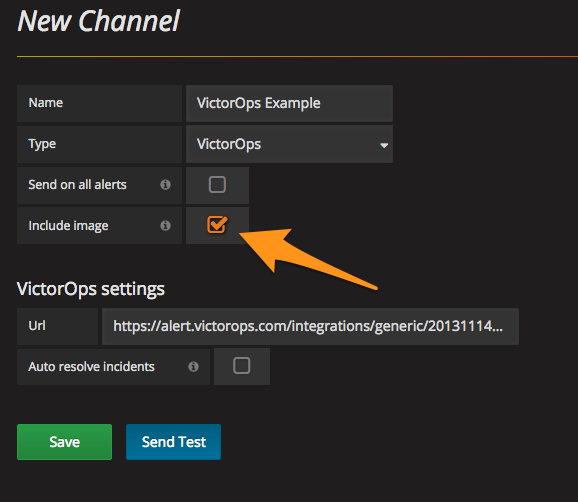This screenshot has width=578, height=502.
Task: Click into the Url input field
Action: click(310, 327)
